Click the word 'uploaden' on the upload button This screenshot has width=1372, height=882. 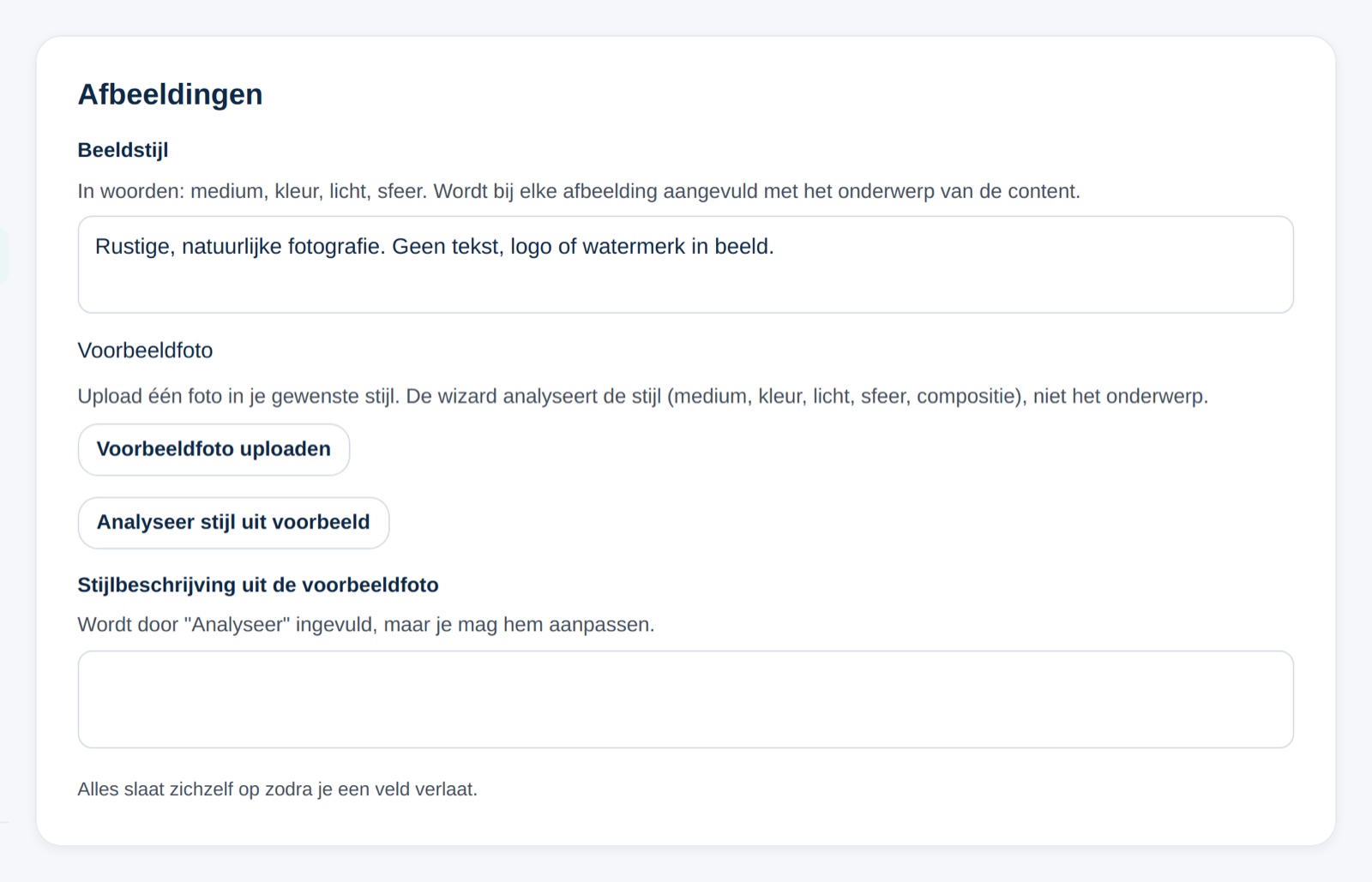coord(286,449)
